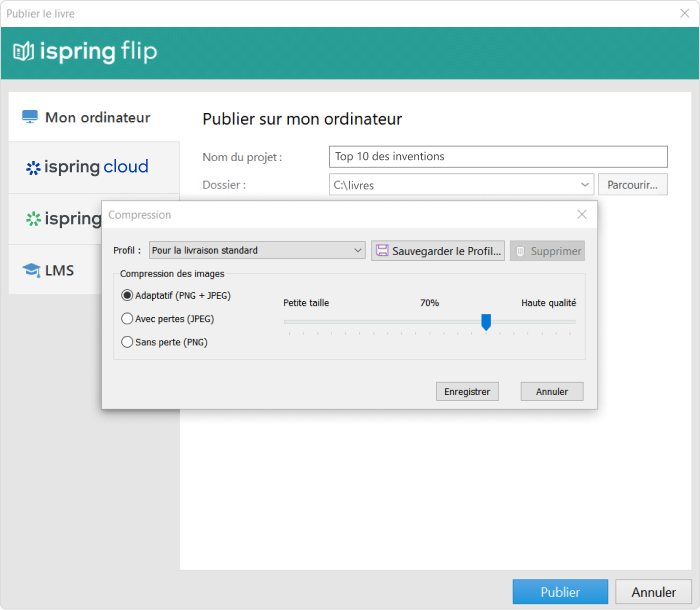Click the blue Publier button

click(560, 592)
